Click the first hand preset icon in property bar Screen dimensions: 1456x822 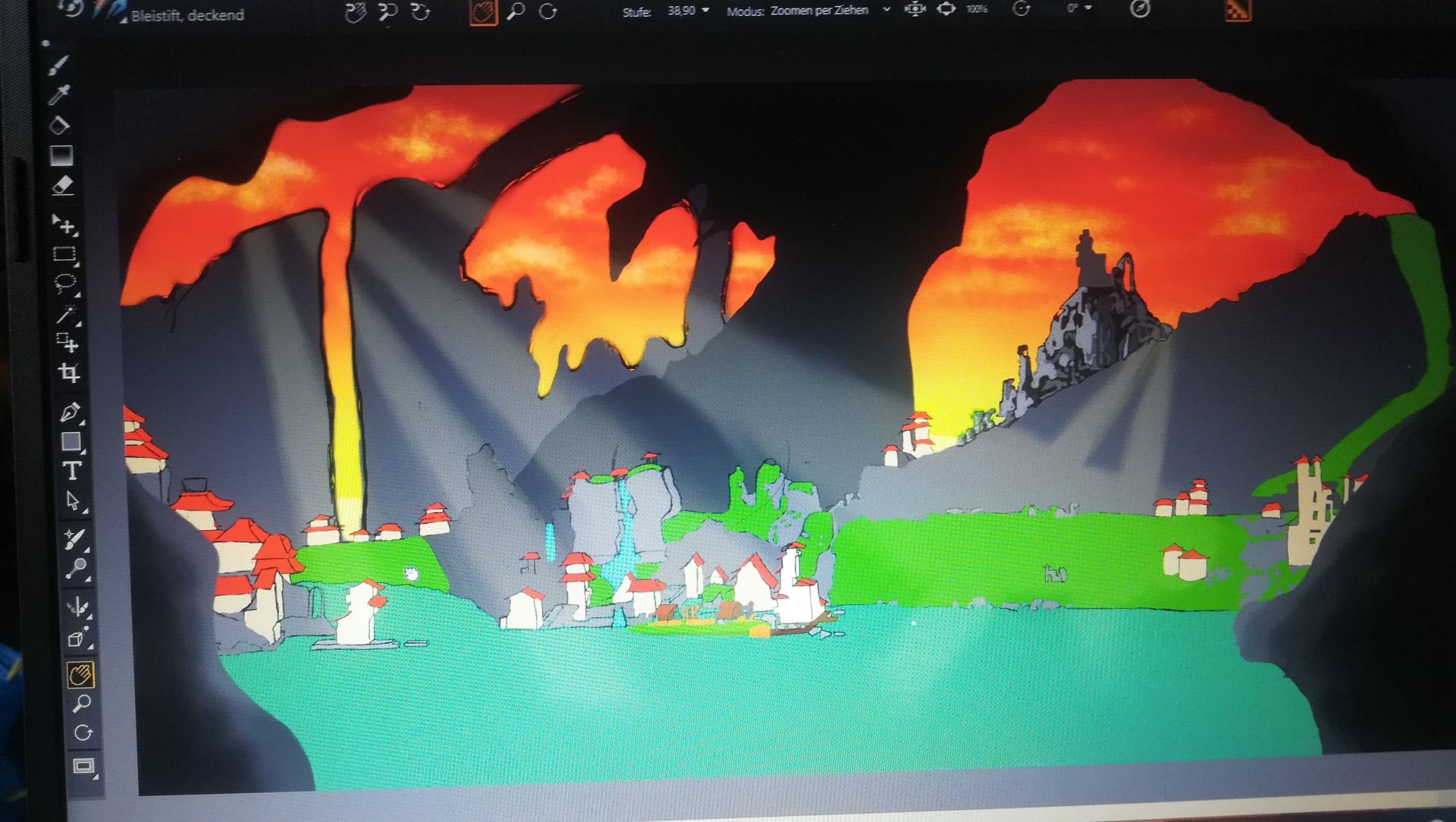click(x=356, y=12)
